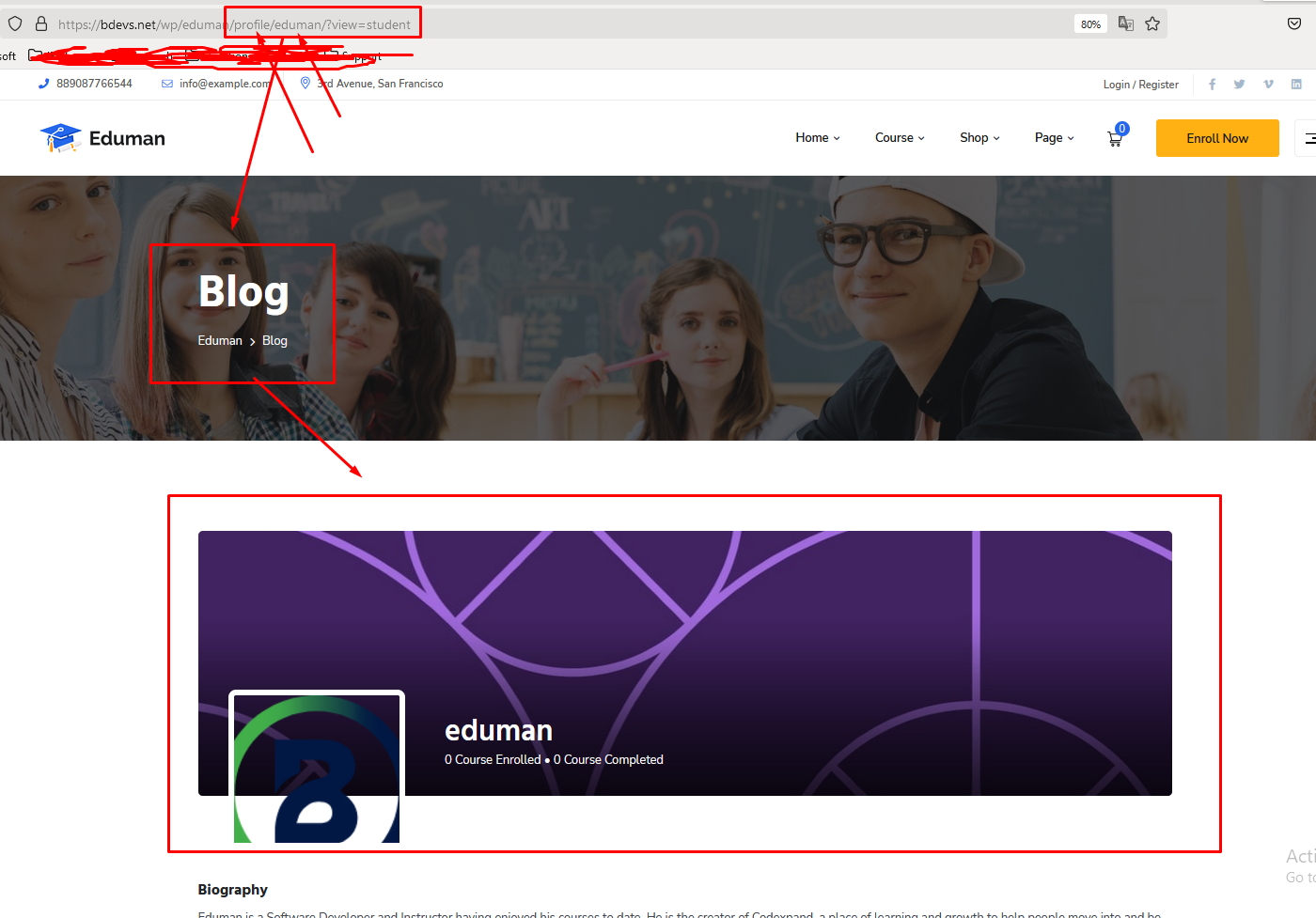
Task: Click the phone number 889087766544
Action: coord(94,84)
